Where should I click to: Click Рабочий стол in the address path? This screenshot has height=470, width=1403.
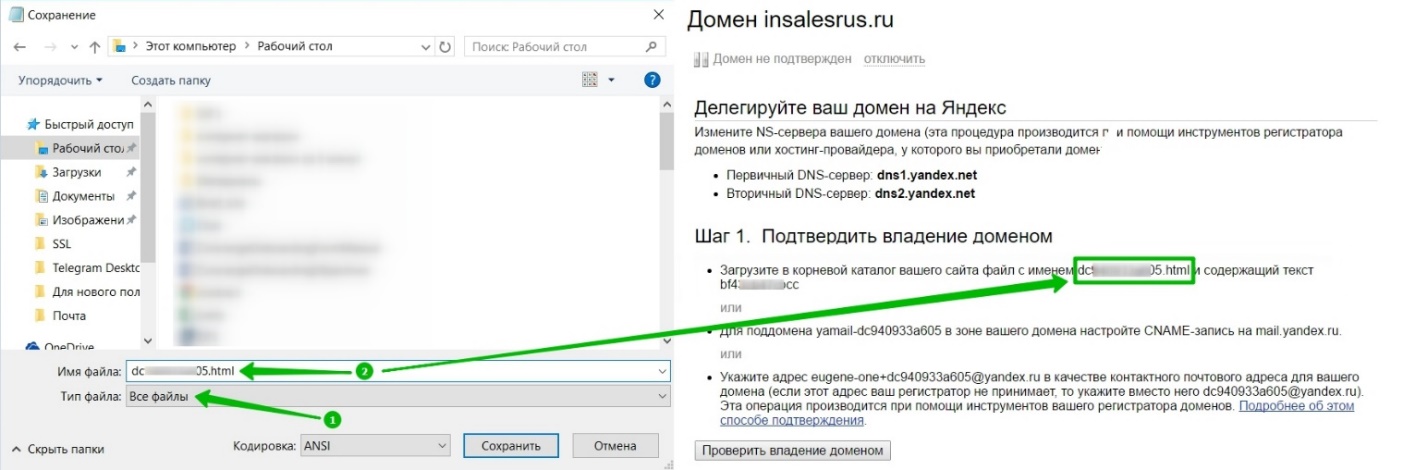[295, 47]
